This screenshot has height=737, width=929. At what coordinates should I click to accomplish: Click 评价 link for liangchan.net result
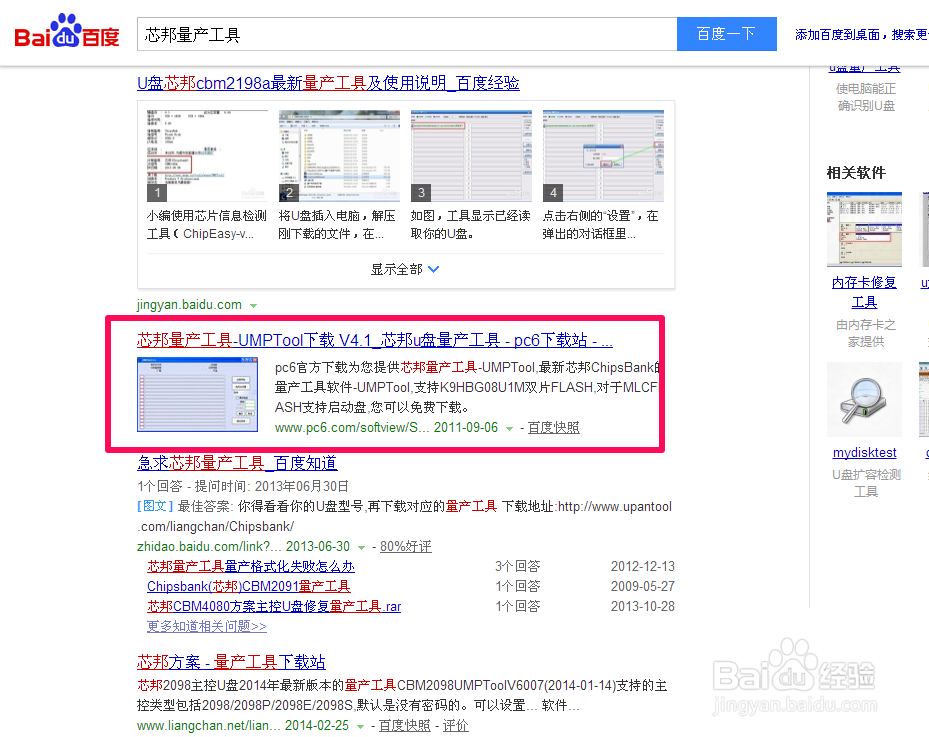tap(456, 726)
